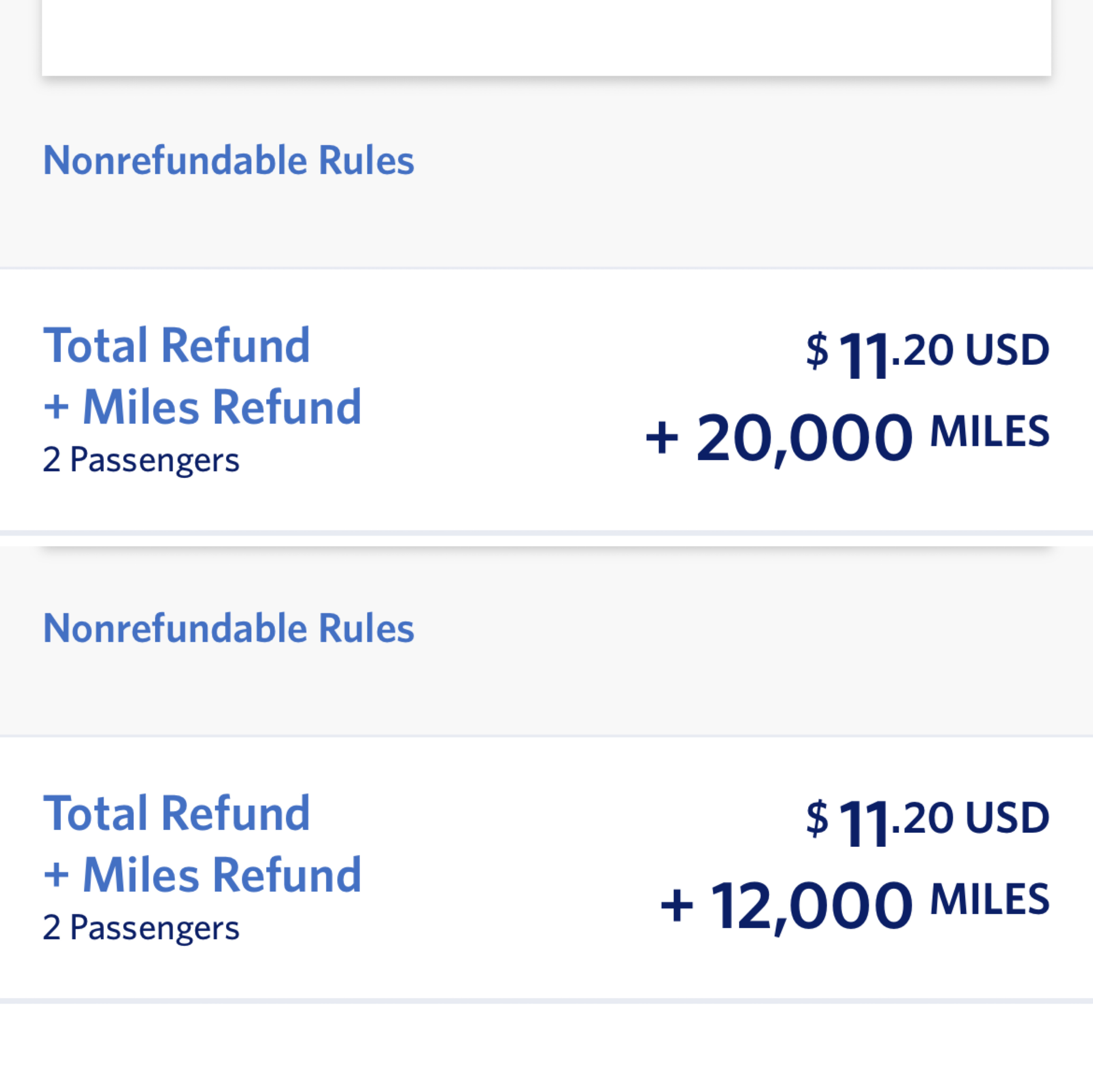Viewport: 1093px width, 1092px height.
Task: Click "2 Passengers" text under 20,000 miles refund
Action: [141, 460]
